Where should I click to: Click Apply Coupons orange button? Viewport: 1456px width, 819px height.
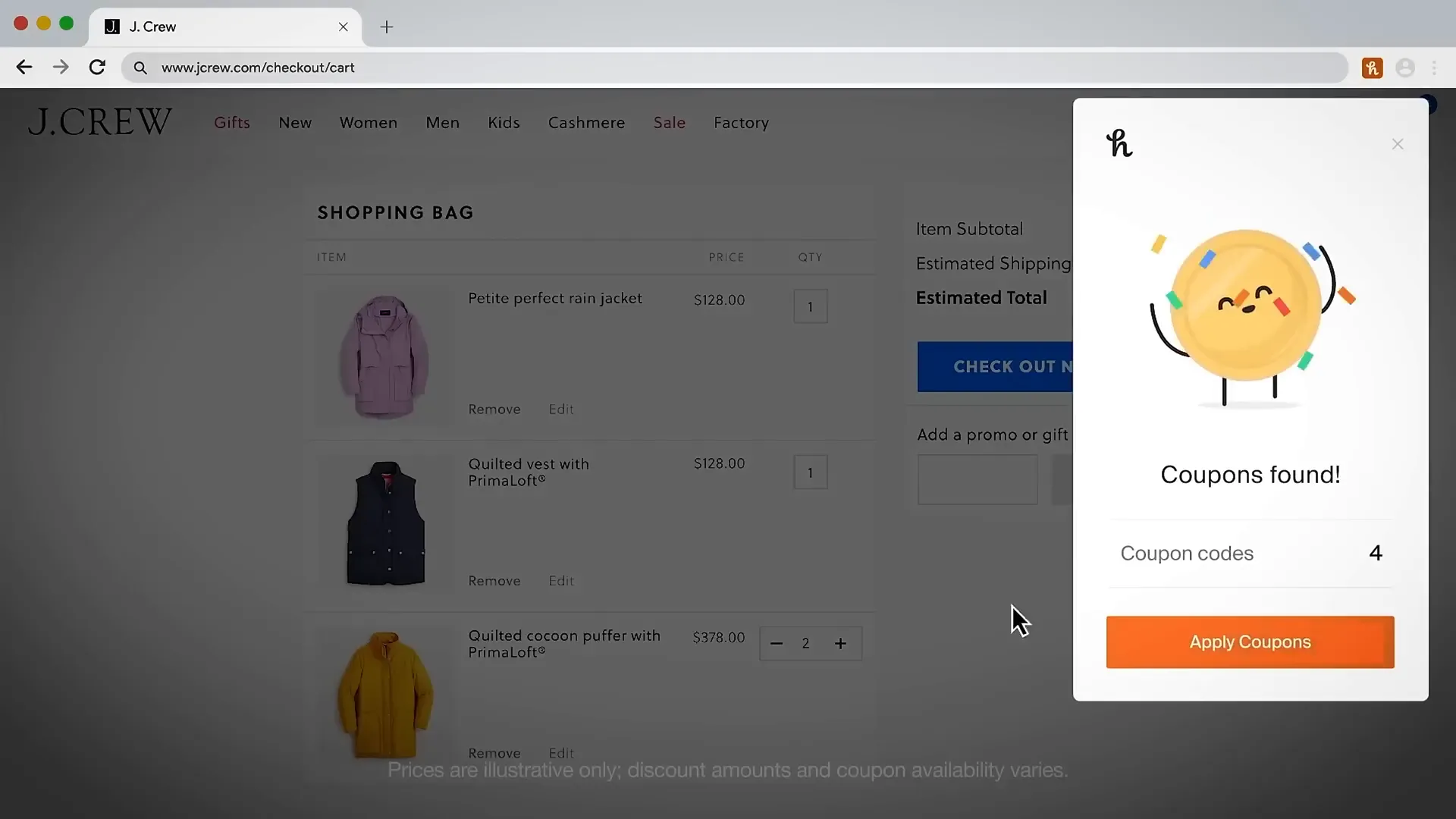[1250, 642]
